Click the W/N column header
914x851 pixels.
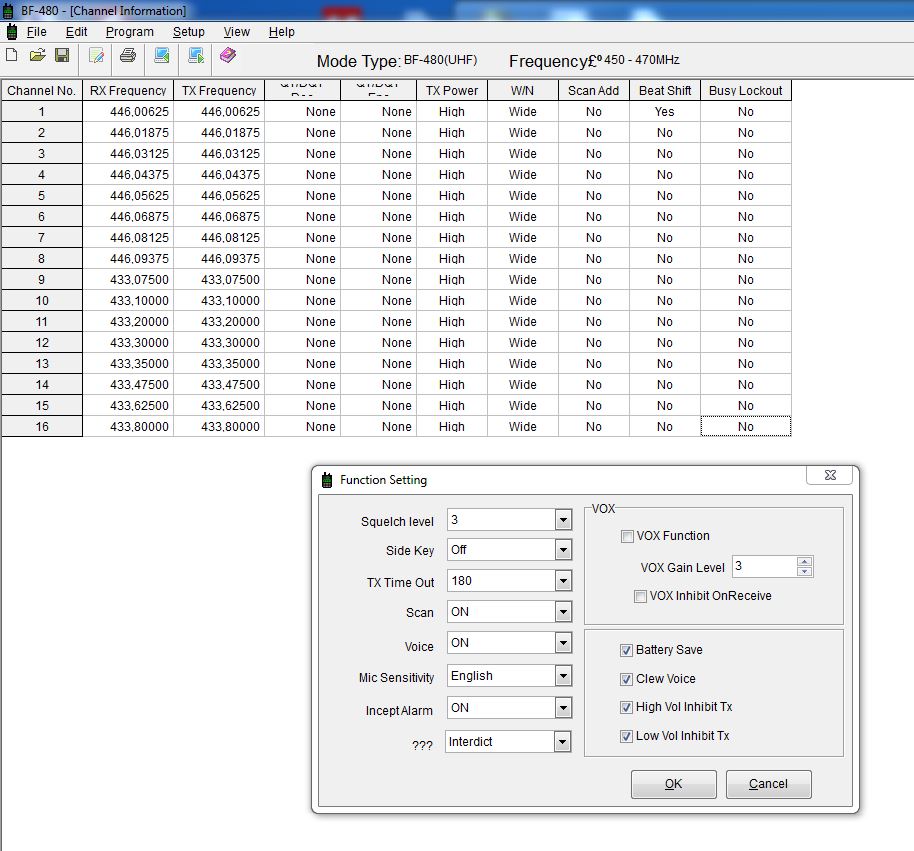pos(522,90)
